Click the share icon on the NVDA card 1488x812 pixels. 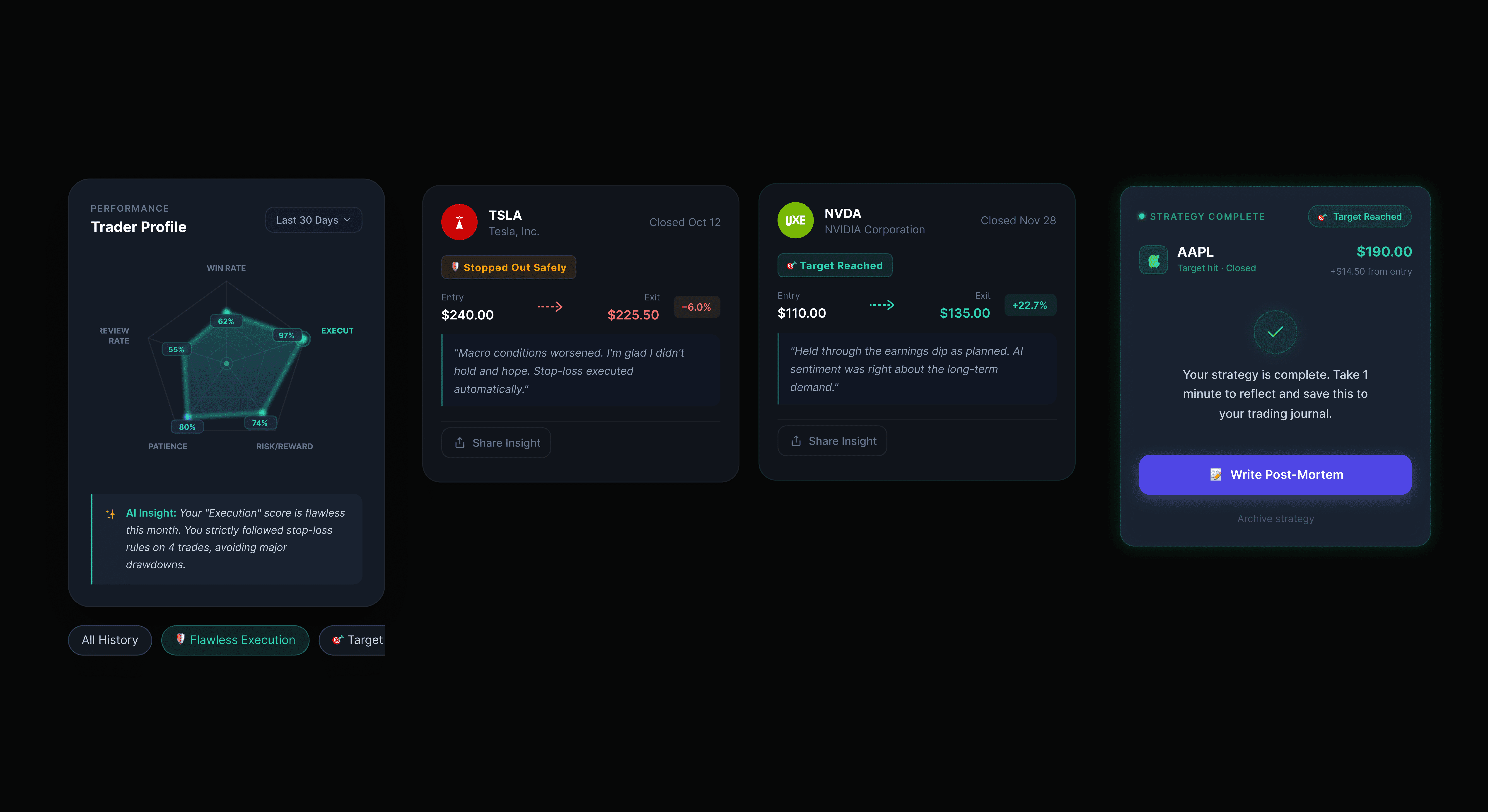(796, 441)
